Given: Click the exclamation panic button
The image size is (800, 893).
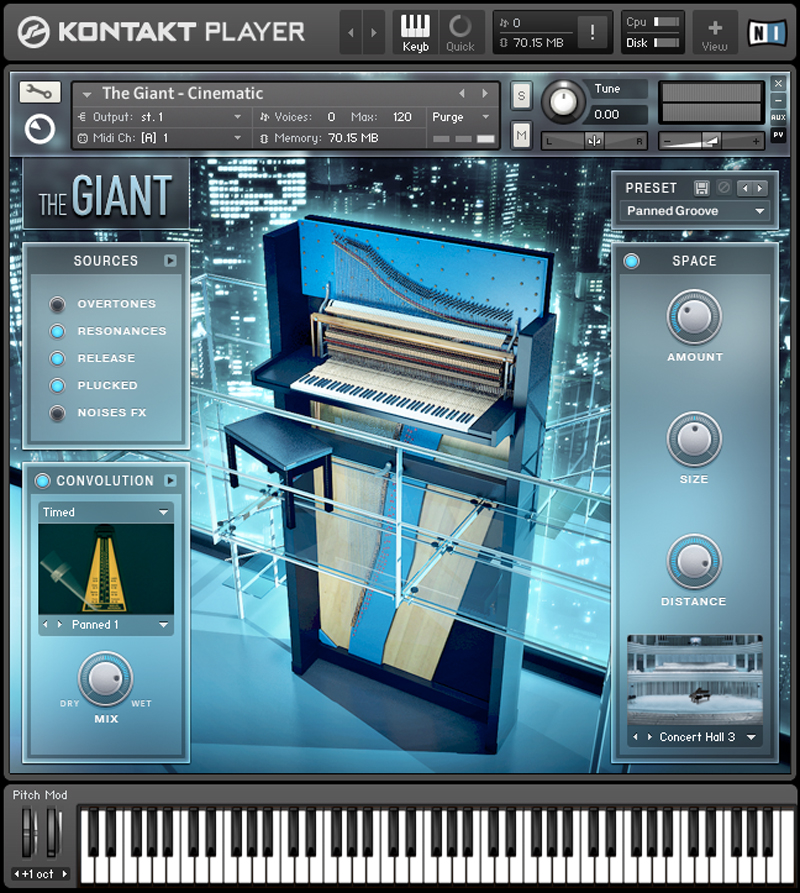Looking at the screenshot, I should (x=592, y=32).
